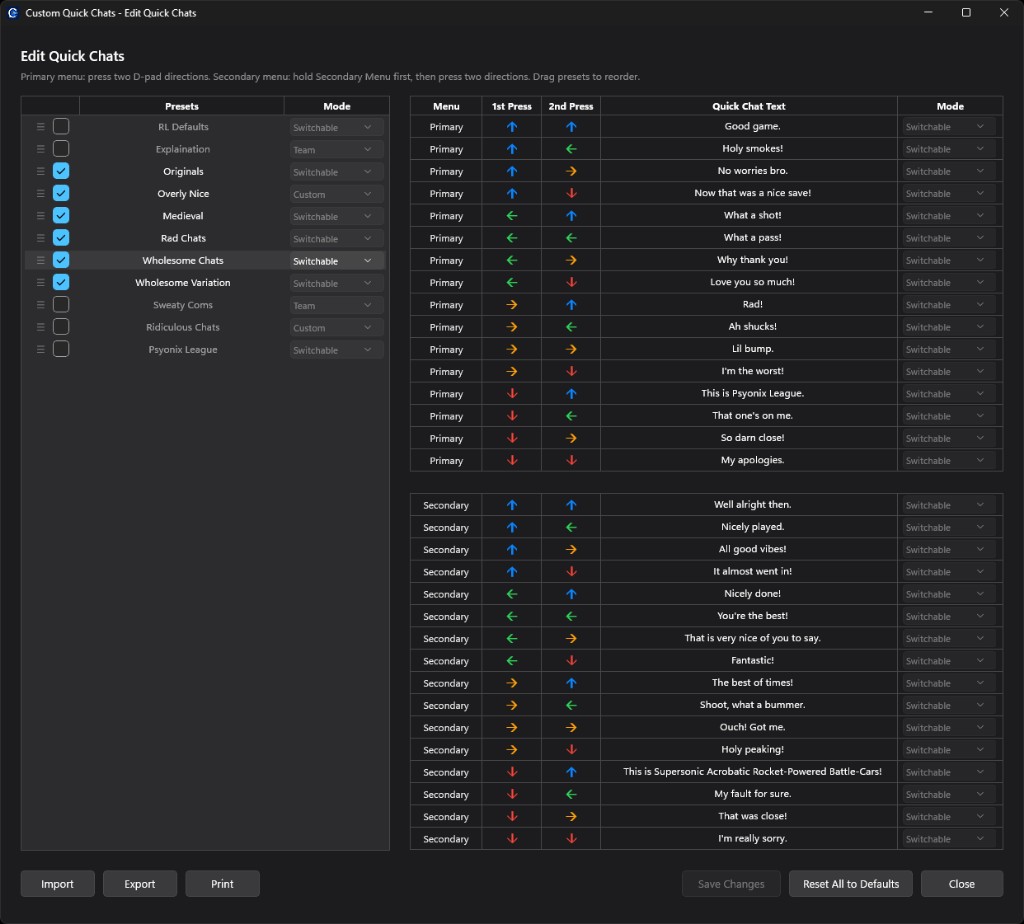Viewport: 1024px width, 924px height.
Task: Click the 1st Press up arrow for Good game.
Action: [x=512, y=127]
